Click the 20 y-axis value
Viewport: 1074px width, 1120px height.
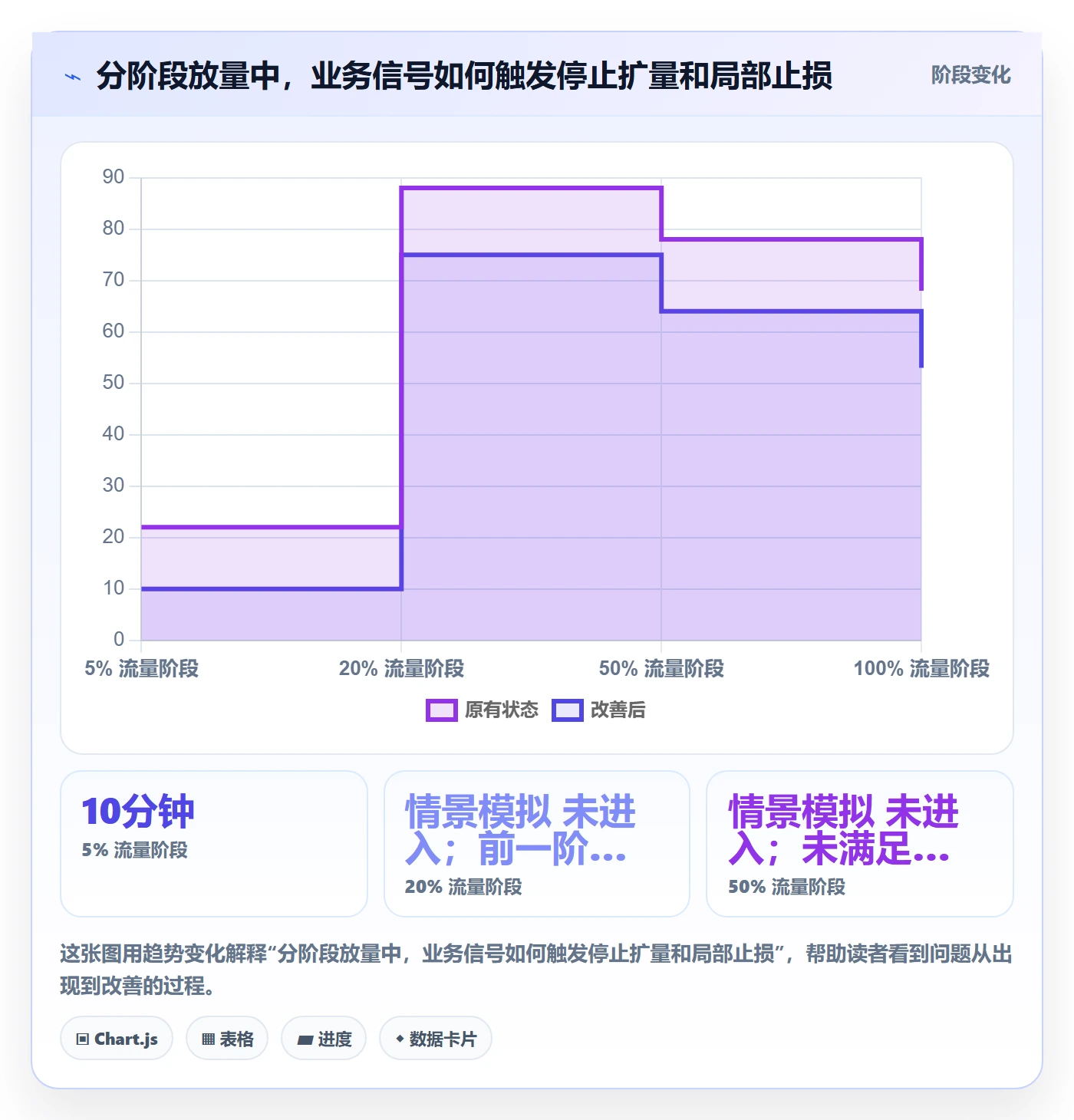[114, 537]
